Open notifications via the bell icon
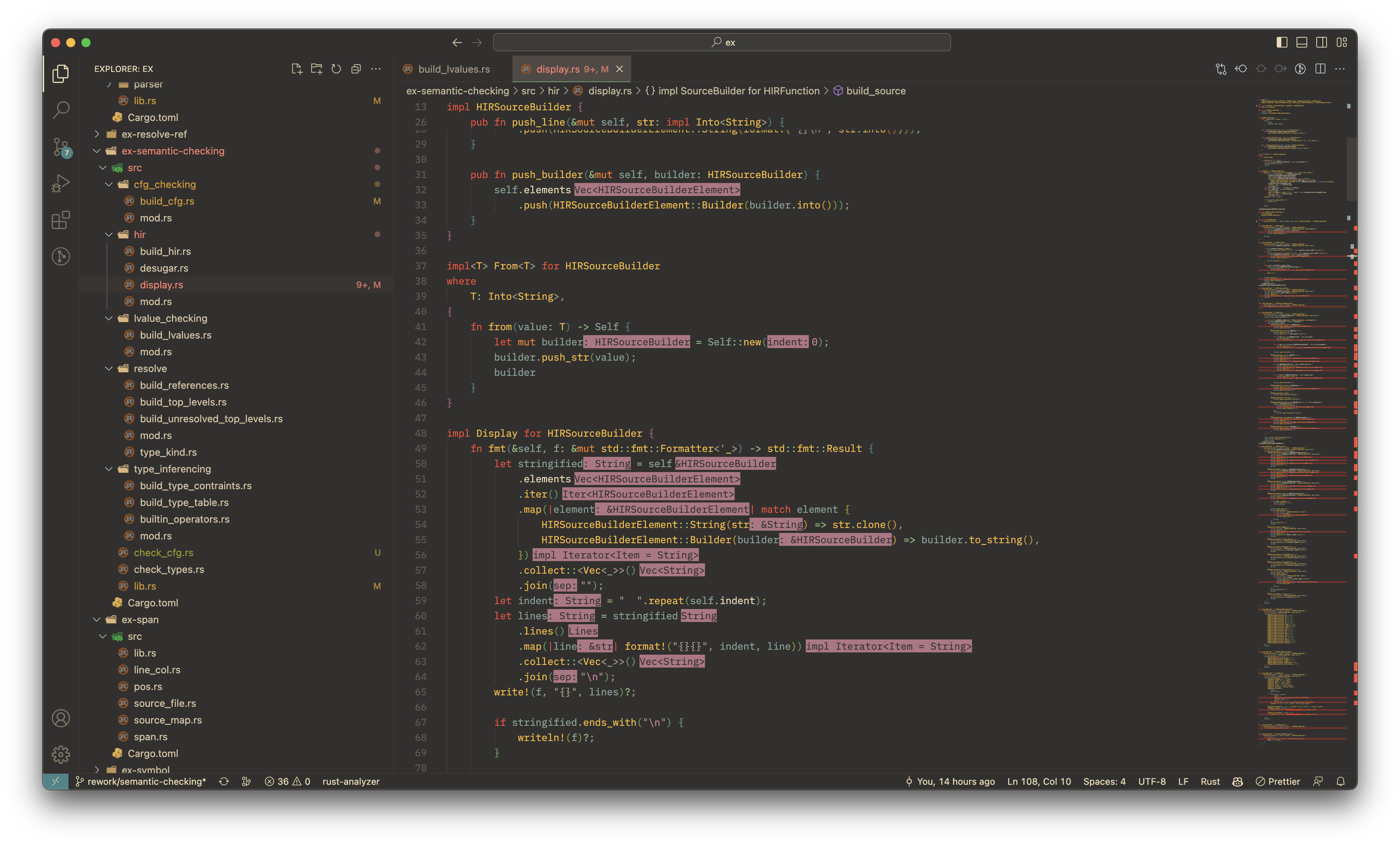1400x846 pixels. click(1341, 781)
